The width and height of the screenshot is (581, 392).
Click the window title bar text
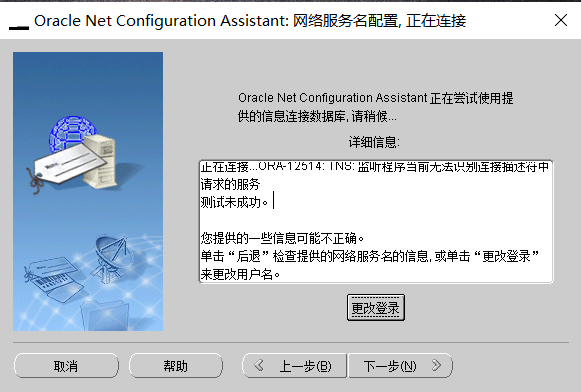pos(250,21)
